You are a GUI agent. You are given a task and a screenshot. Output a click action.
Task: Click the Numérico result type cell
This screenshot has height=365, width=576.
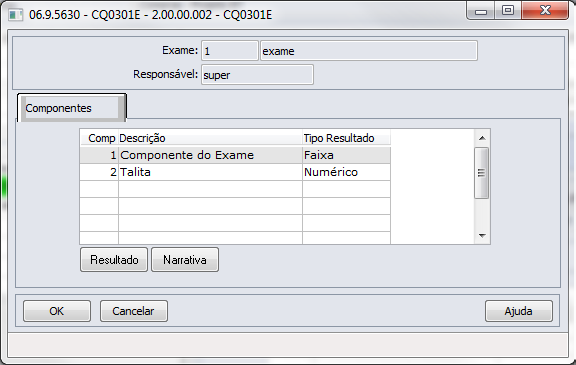(x=346, y=172)
